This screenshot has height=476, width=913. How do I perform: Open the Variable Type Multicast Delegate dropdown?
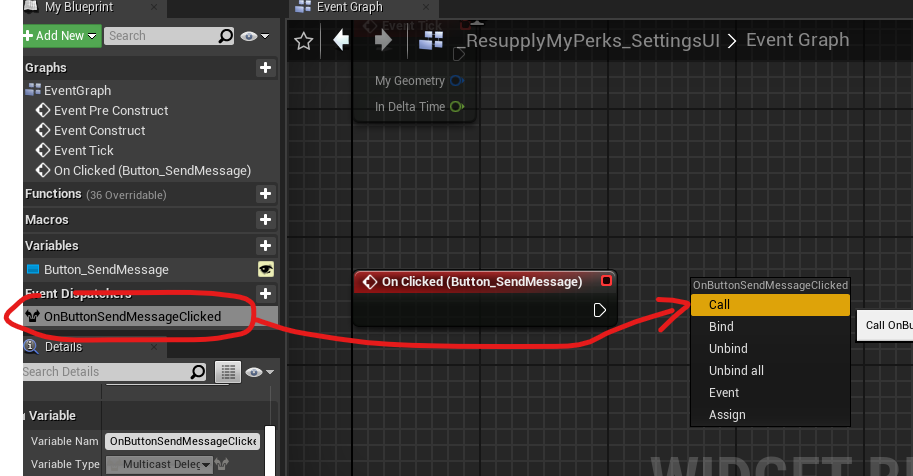[159, 464]
